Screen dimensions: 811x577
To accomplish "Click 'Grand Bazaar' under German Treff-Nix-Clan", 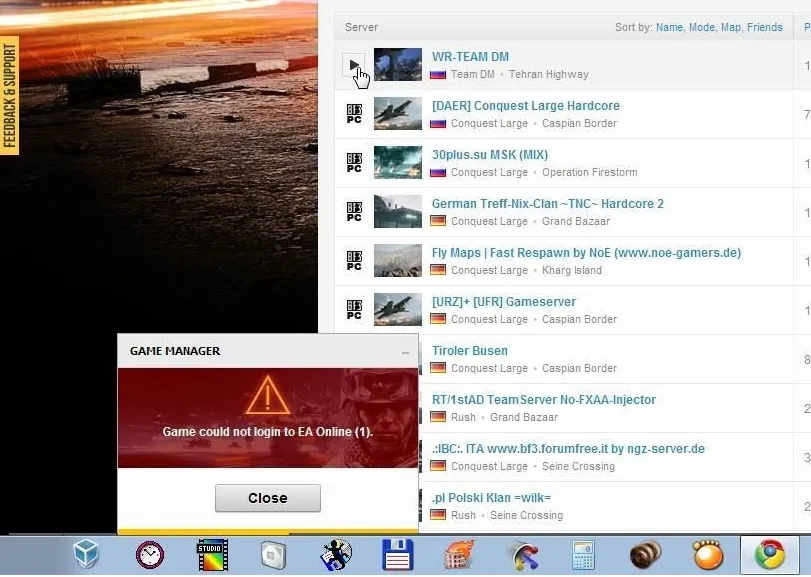I will (576, 221).
